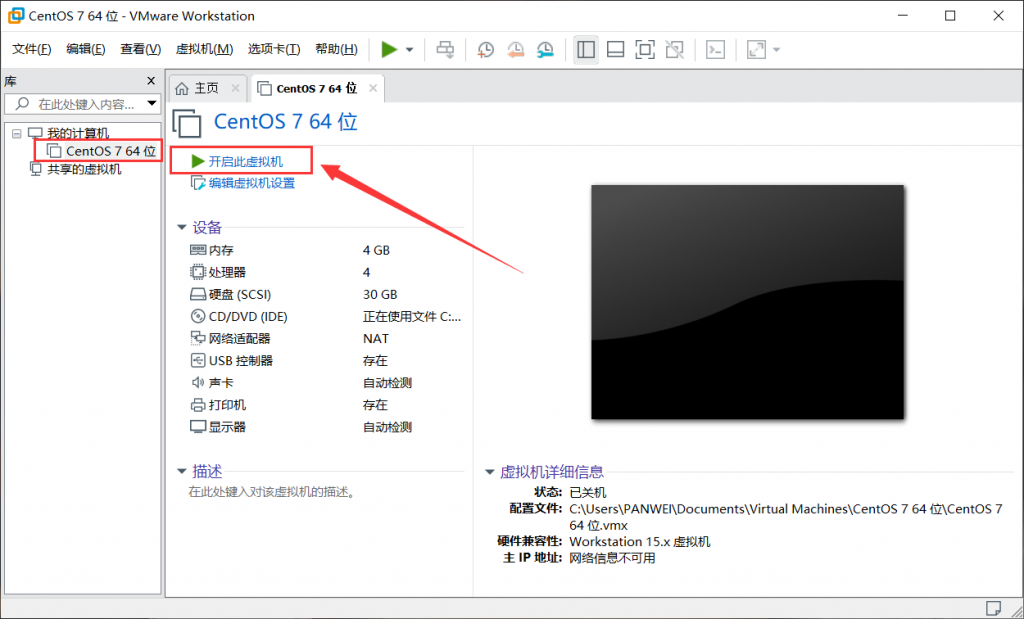Click the 4 GB memory value

(376, 250)
